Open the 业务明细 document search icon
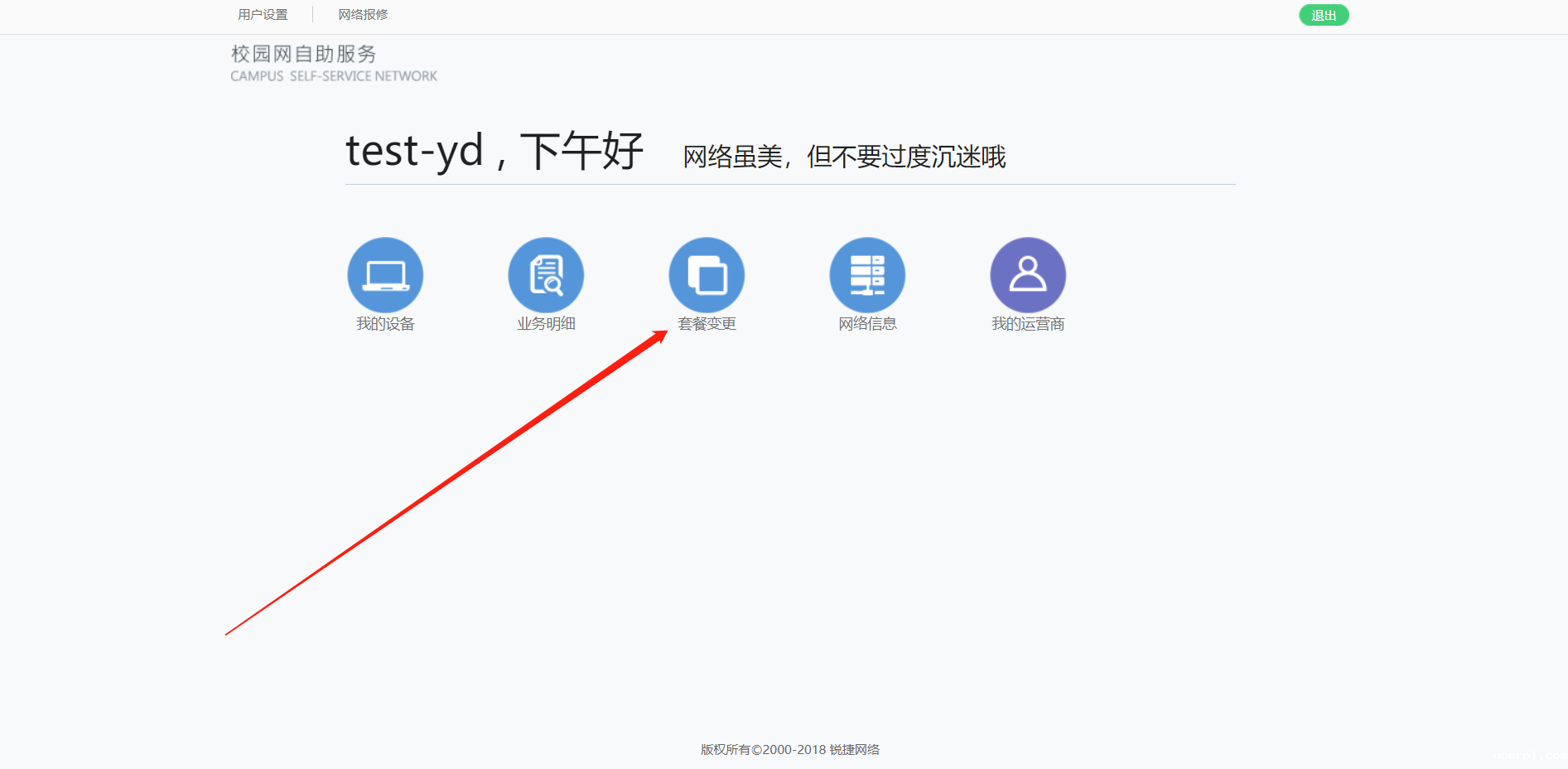1568x769 pixels. (546, 275)
